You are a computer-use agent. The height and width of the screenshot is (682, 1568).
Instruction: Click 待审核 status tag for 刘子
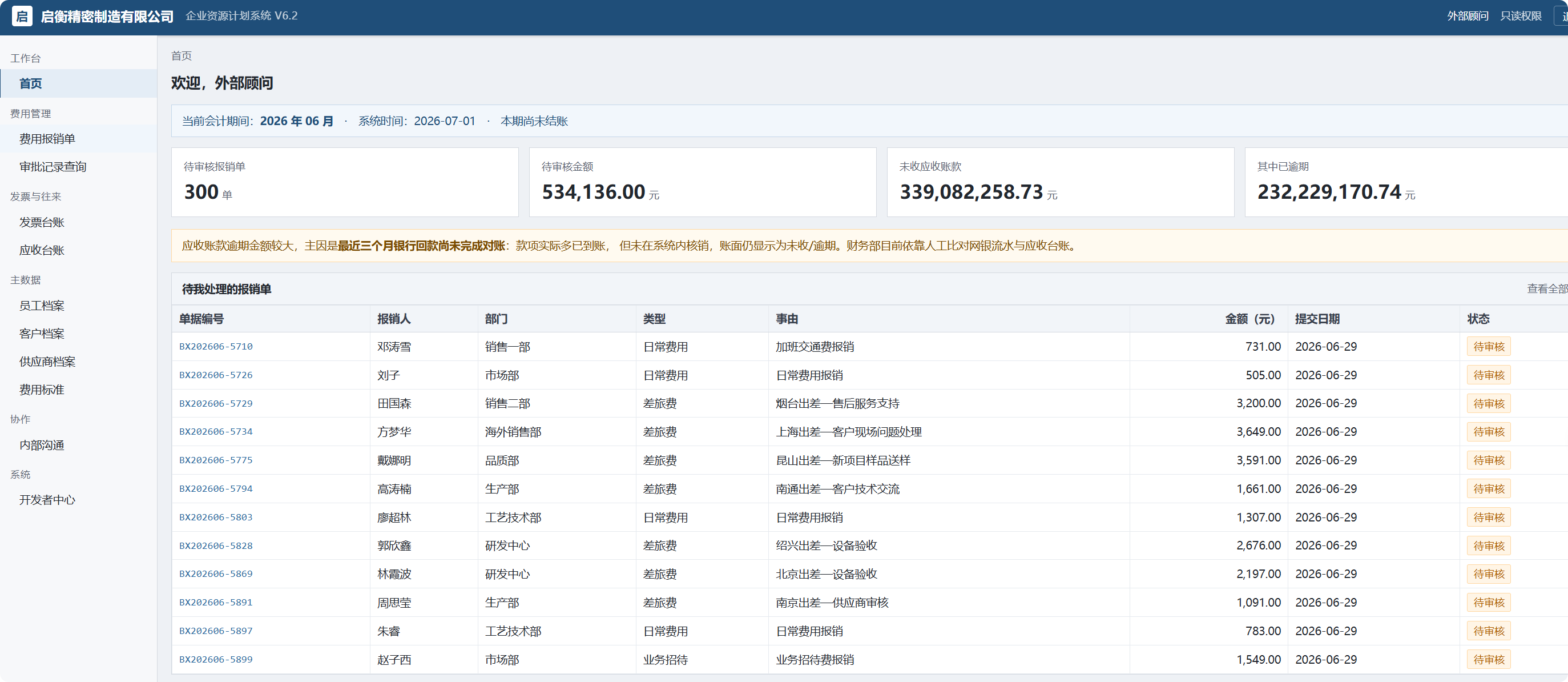tap(1489, 375)
